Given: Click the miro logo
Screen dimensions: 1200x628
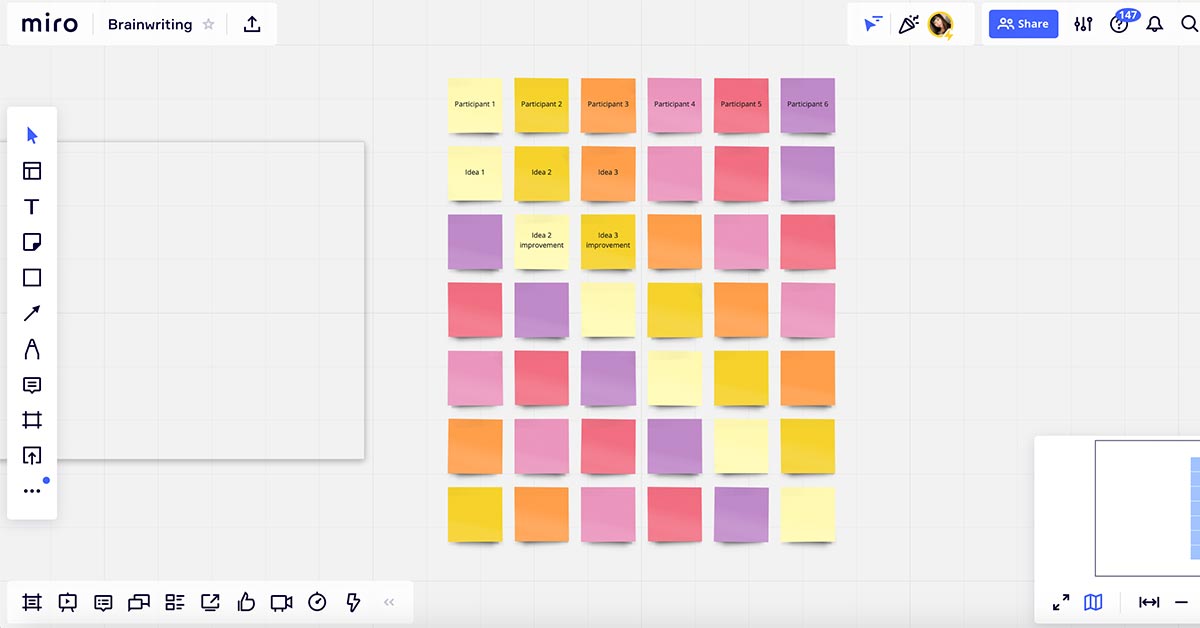Looking at the screenshot, I should coord(49,24).
